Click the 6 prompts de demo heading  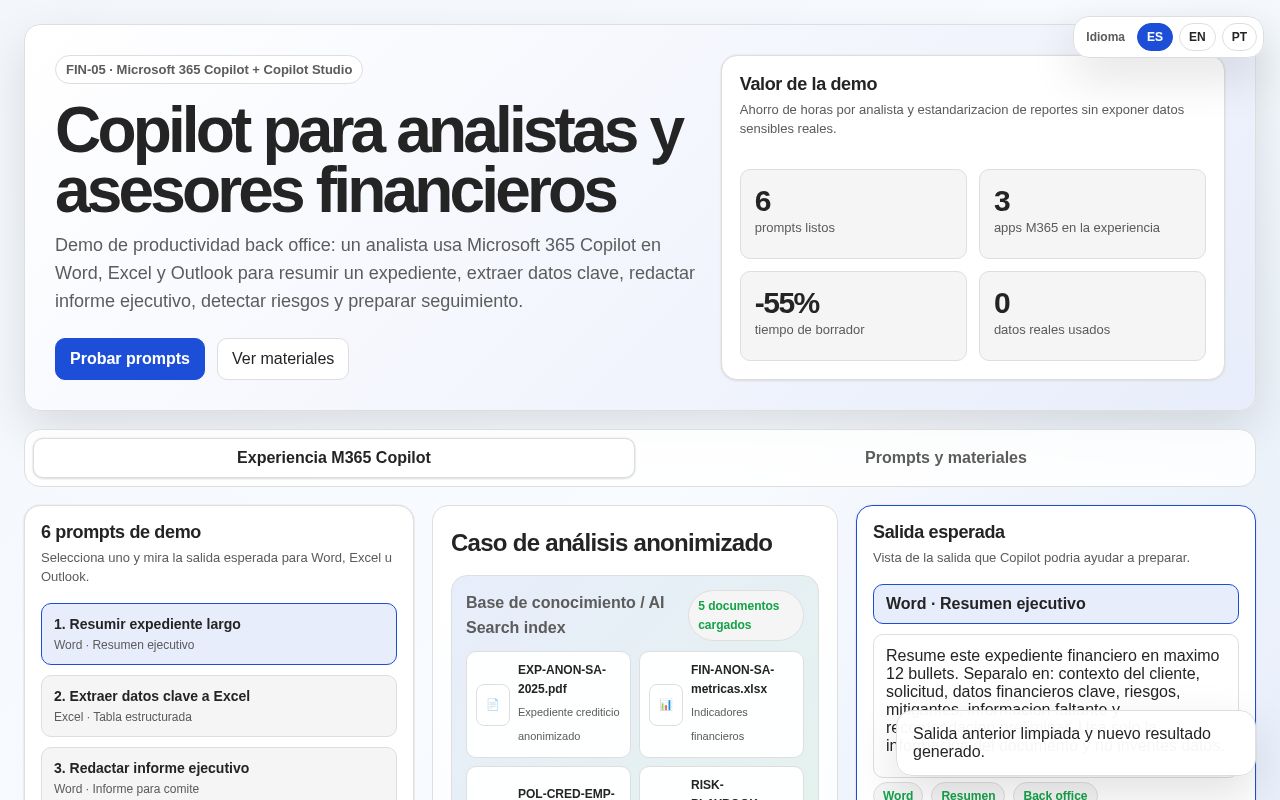tap(121, 532)
